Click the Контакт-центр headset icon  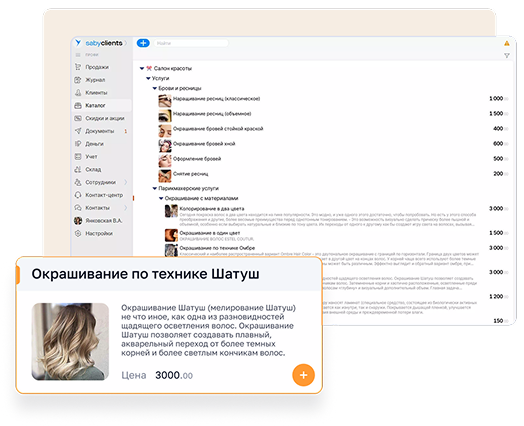(78, 195)
